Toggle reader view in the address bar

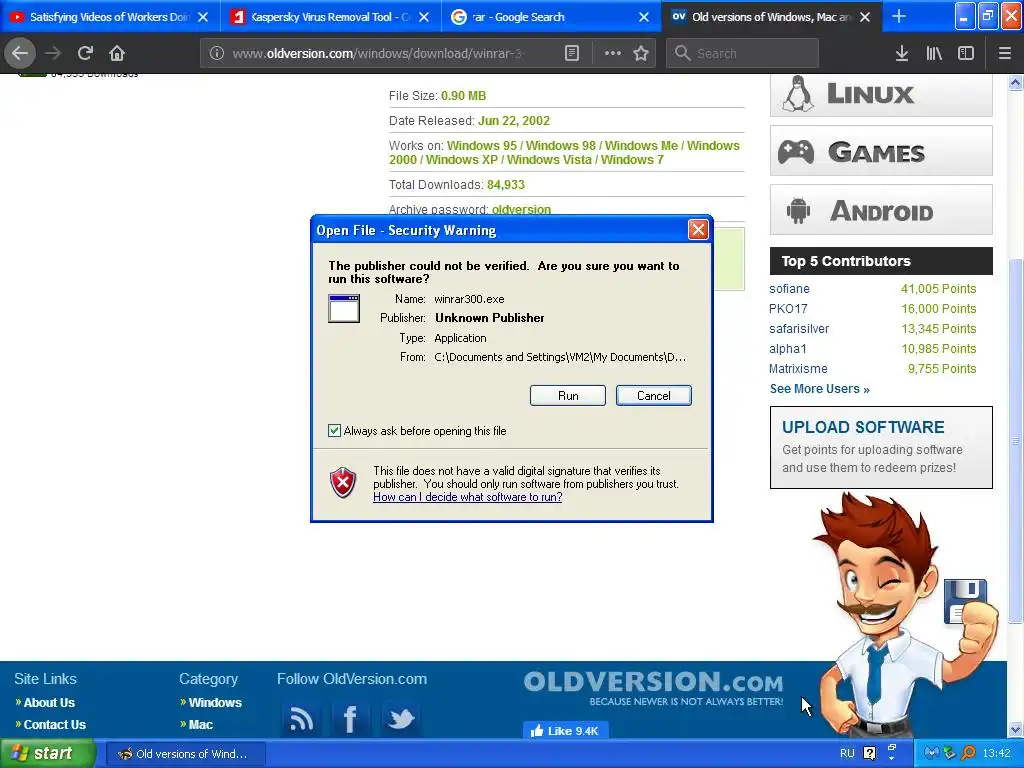click(571, 54)
